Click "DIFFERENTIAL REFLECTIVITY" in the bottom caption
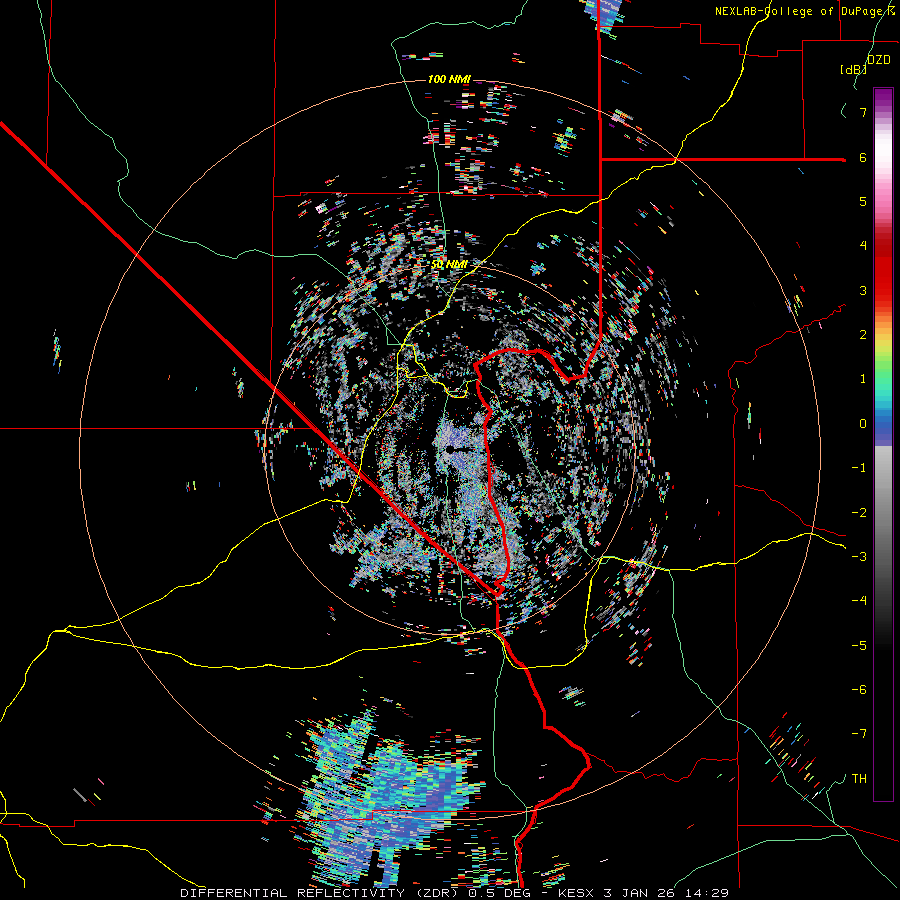The height and width of the screenshot is (900, 900). [292, 893]
